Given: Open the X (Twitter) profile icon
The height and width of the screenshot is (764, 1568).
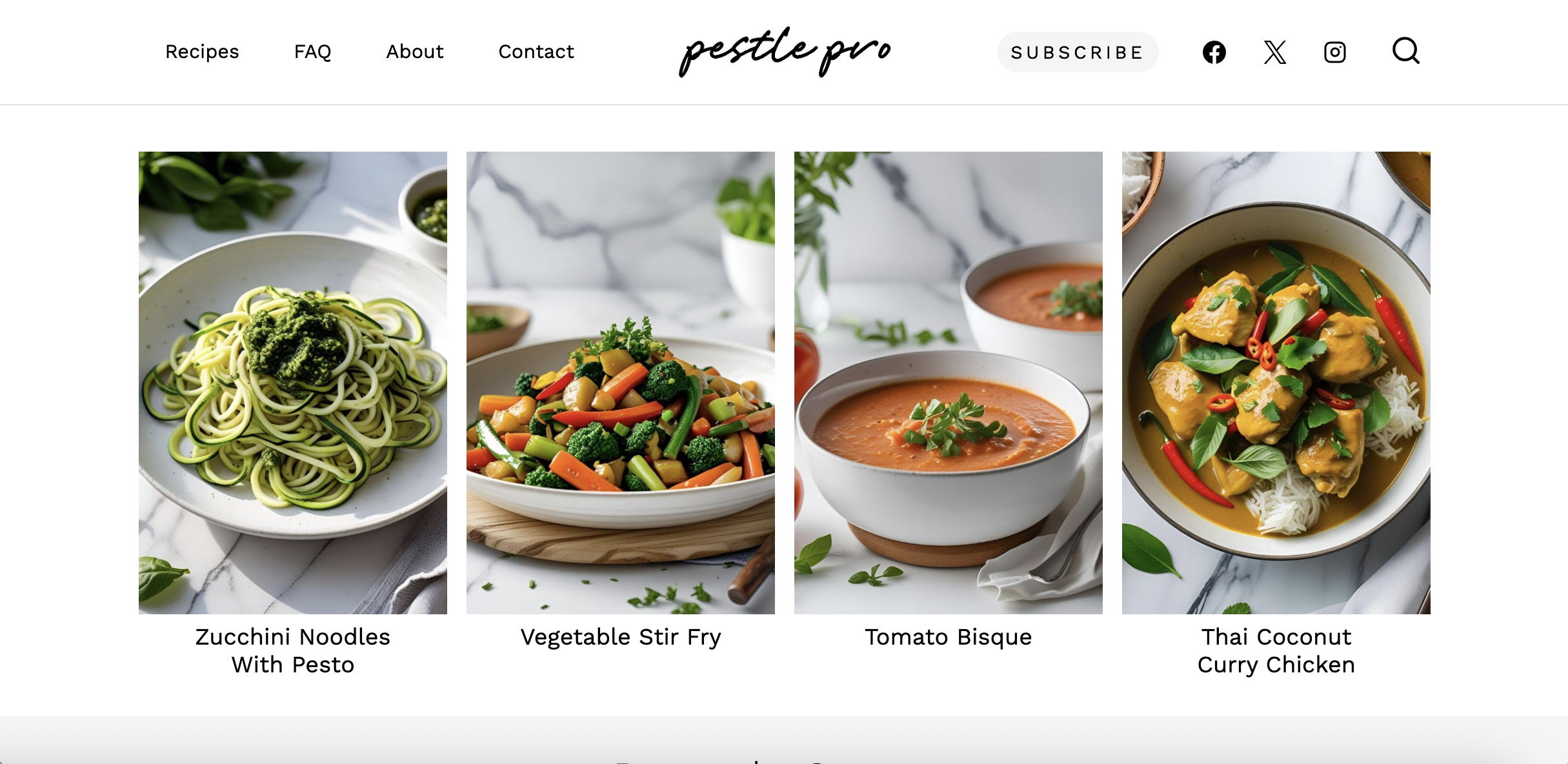Looking at the screenshot, I should [1274, 52].
